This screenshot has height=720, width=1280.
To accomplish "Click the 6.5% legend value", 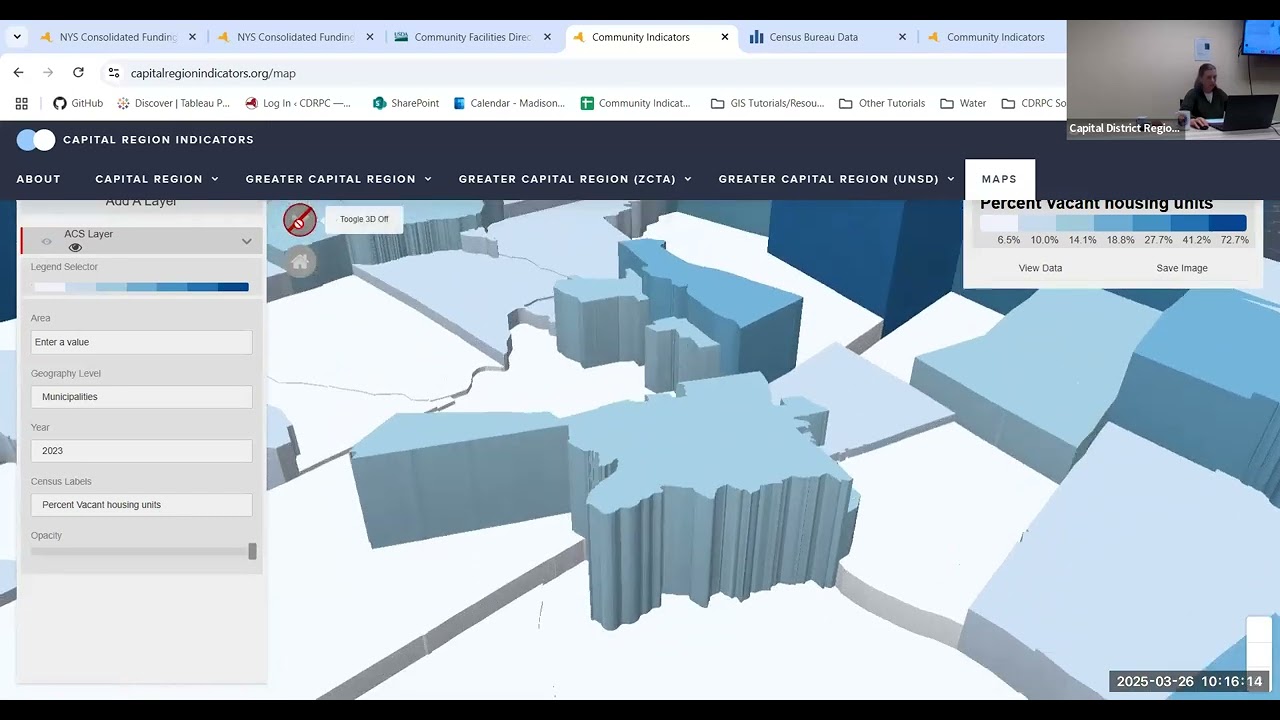I will [1009, 240].
